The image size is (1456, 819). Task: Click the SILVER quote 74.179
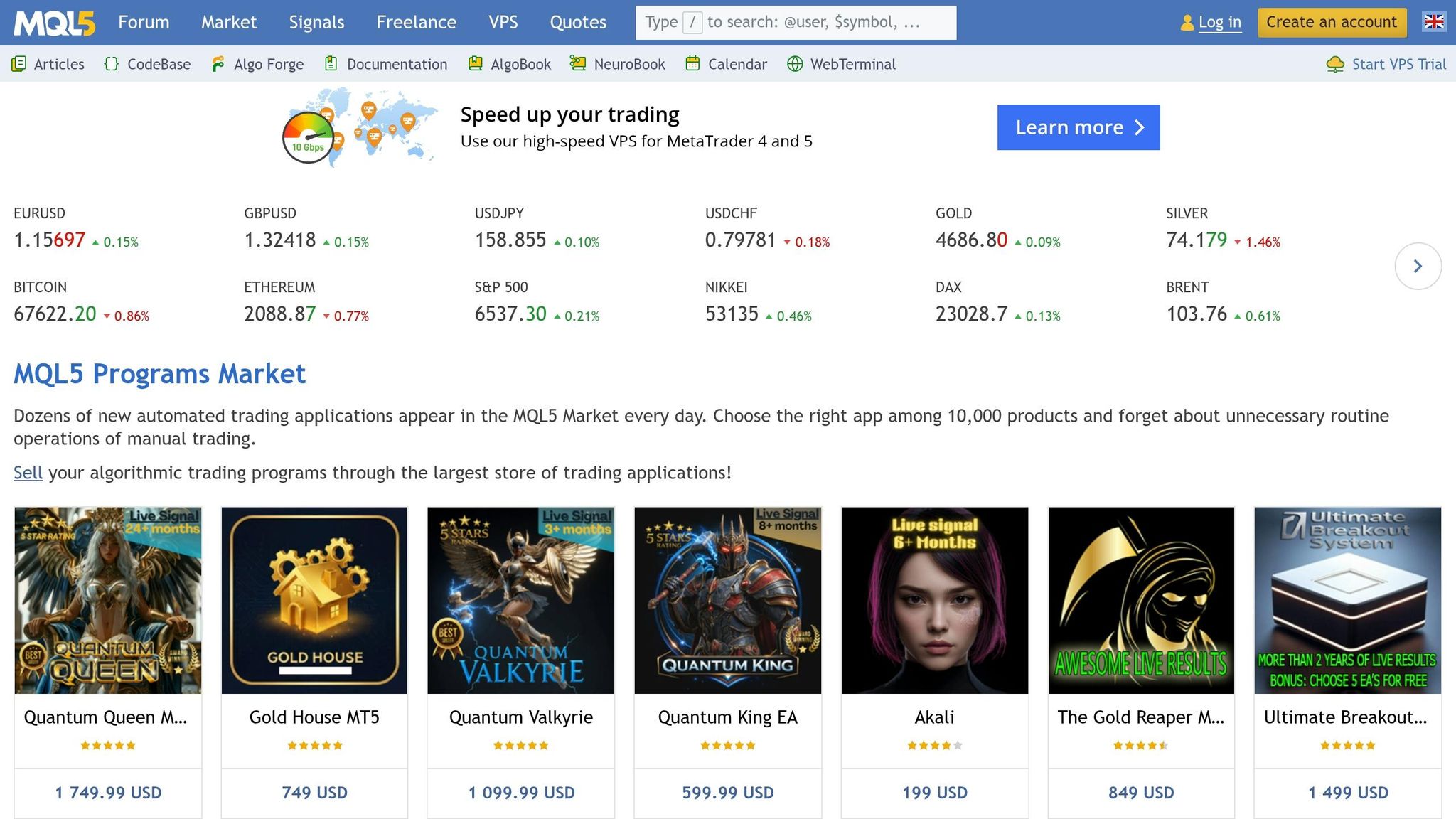(1197, 240)
